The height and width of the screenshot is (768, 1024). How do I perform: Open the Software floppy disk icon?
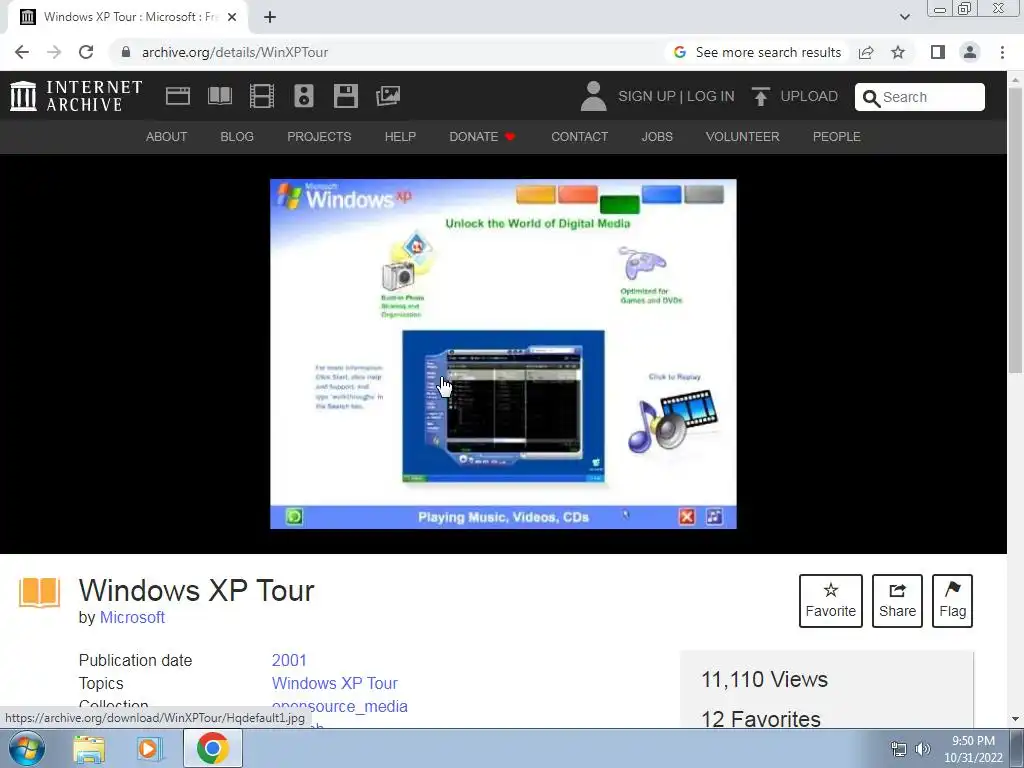coord(345,96)
